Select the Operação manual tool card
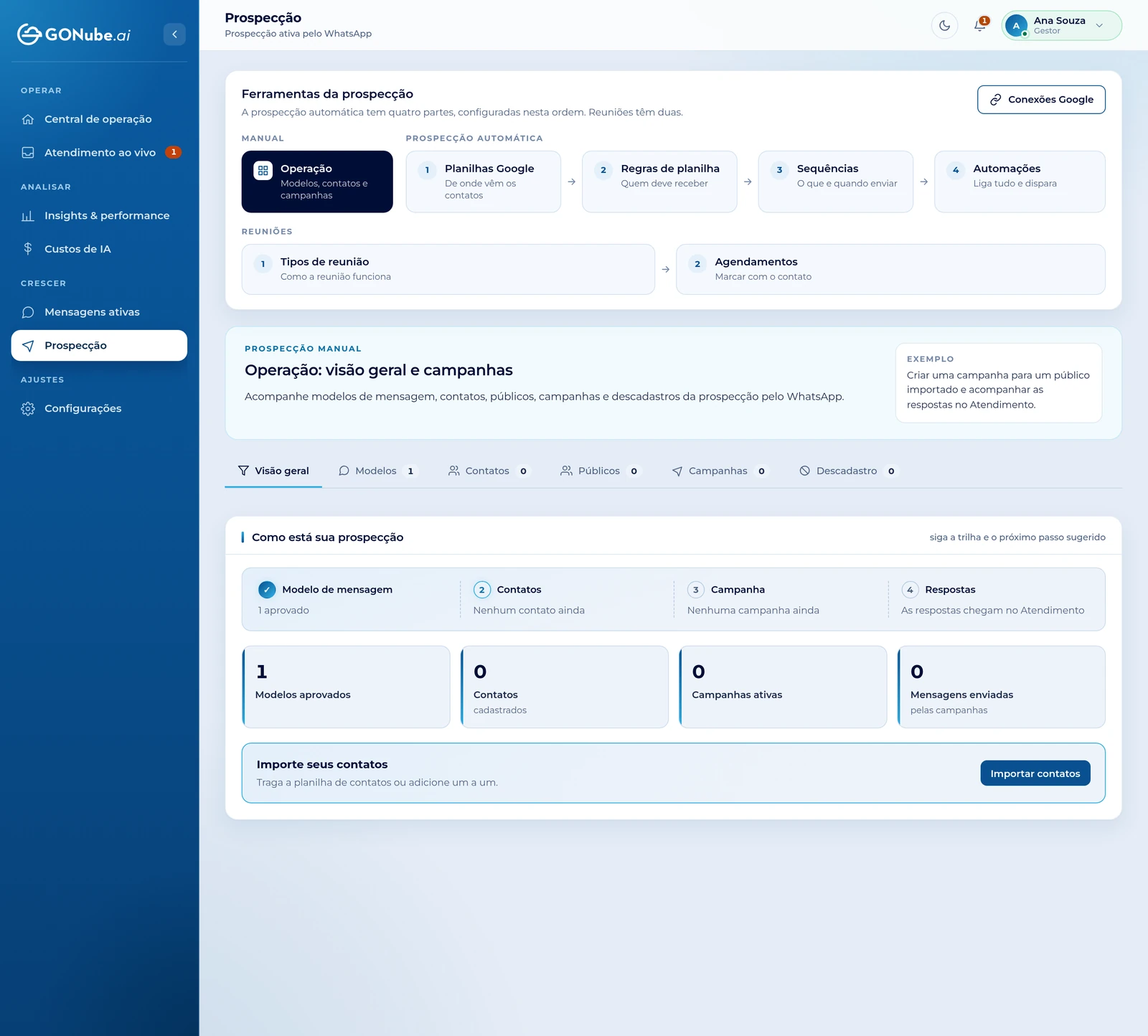Image resolution: width=1148 pixels, height=1036 pixels. click(317, 182)
